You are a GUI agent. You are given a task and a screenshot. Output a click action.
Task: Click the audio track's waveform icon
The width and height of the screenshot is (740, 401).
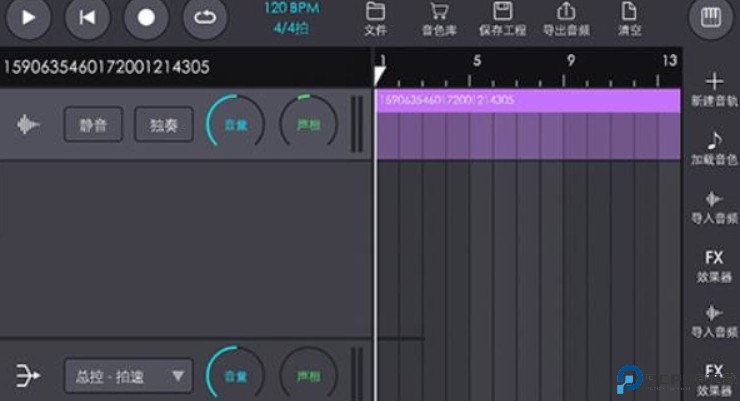[x=29, y=125]
